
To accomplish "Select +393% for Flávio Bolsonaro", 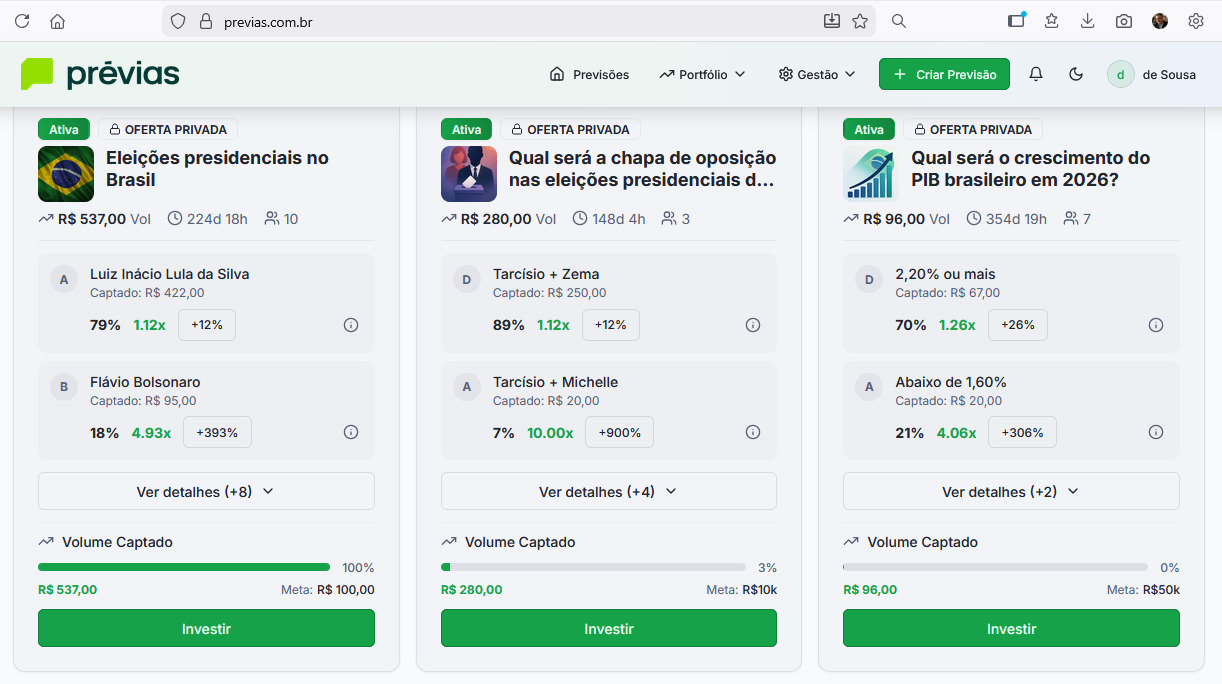I will tap(217, 432).
